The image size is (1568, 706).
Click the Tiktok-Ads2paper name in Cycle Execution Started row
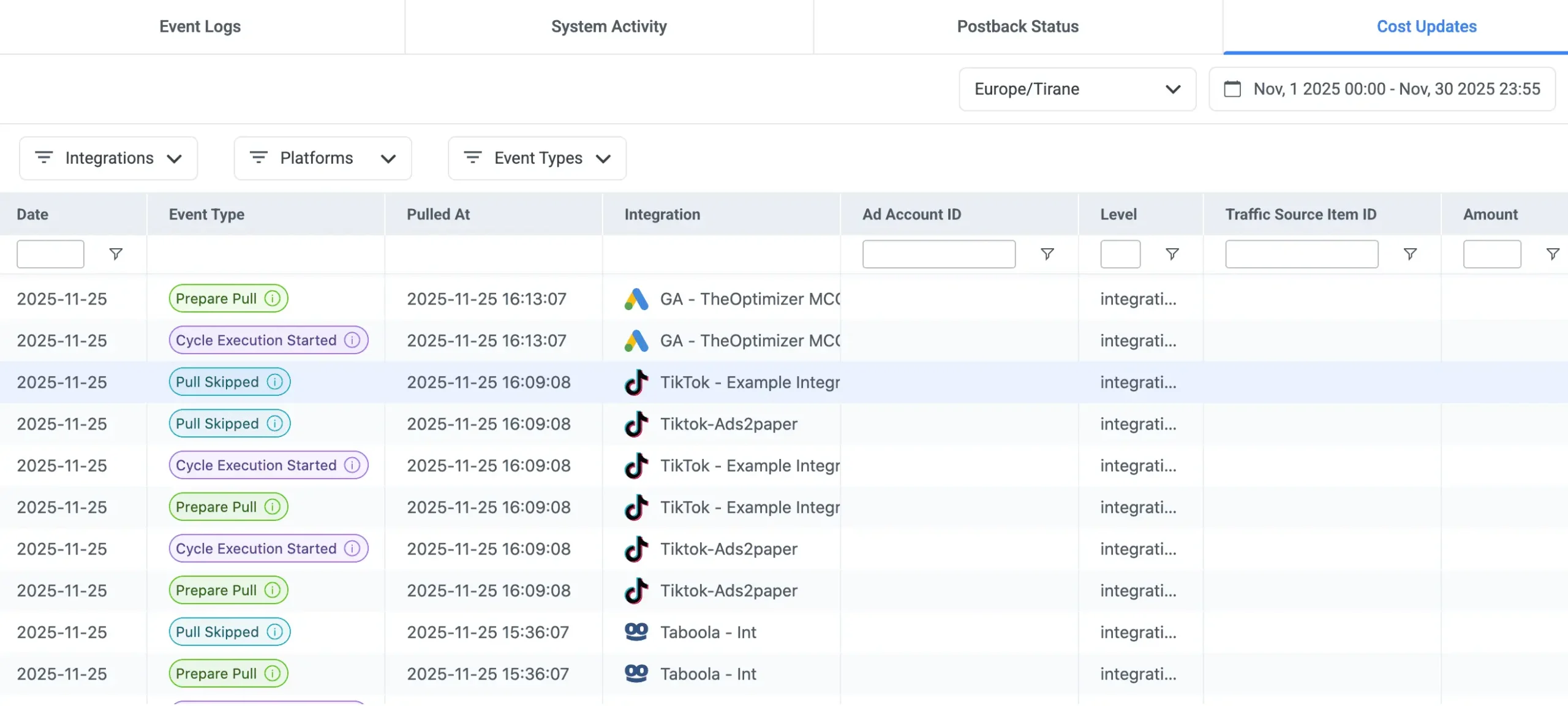(729, 549)
